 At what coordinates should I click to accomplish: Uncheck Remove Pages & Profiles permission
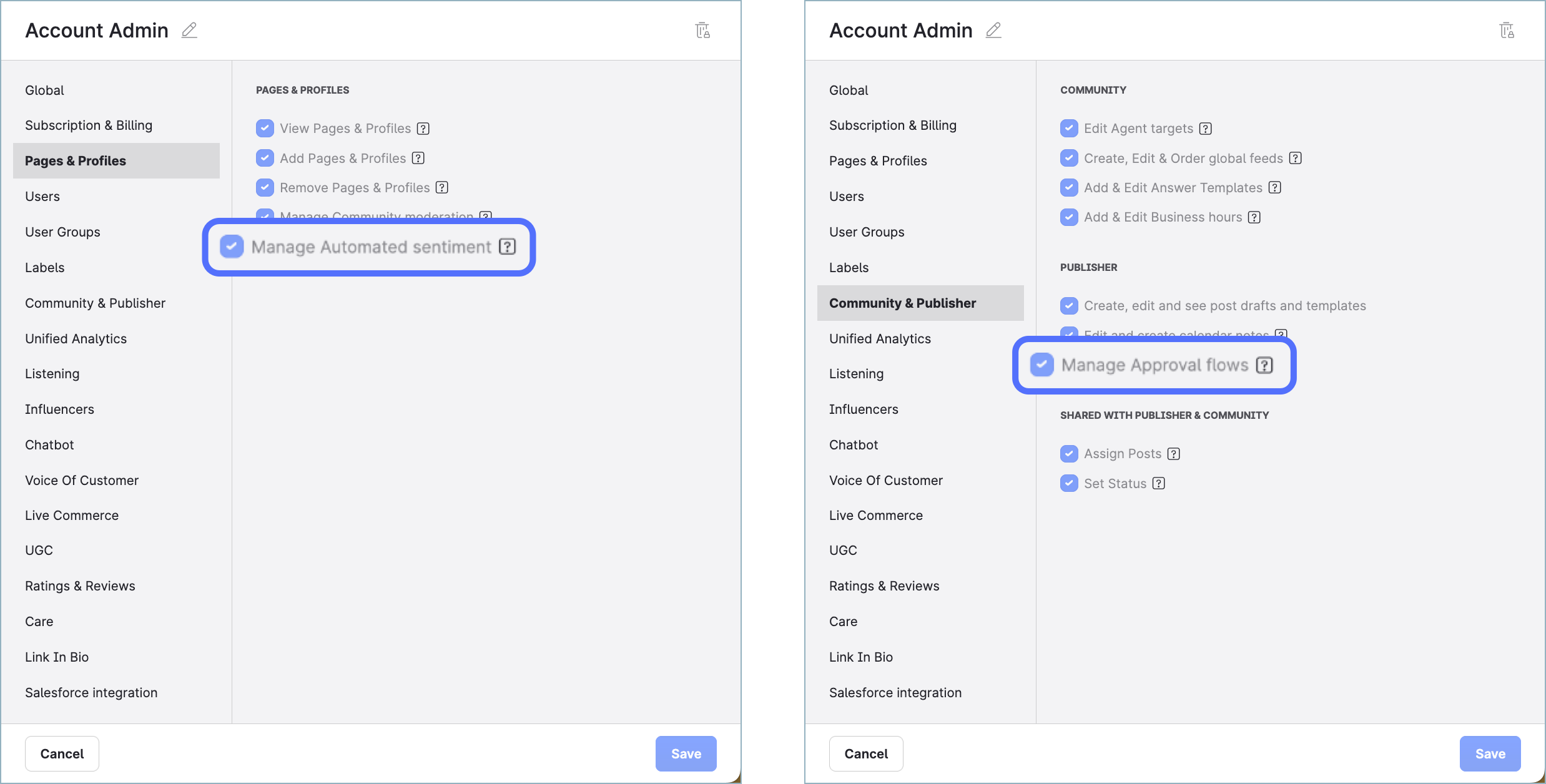(265, 187)
